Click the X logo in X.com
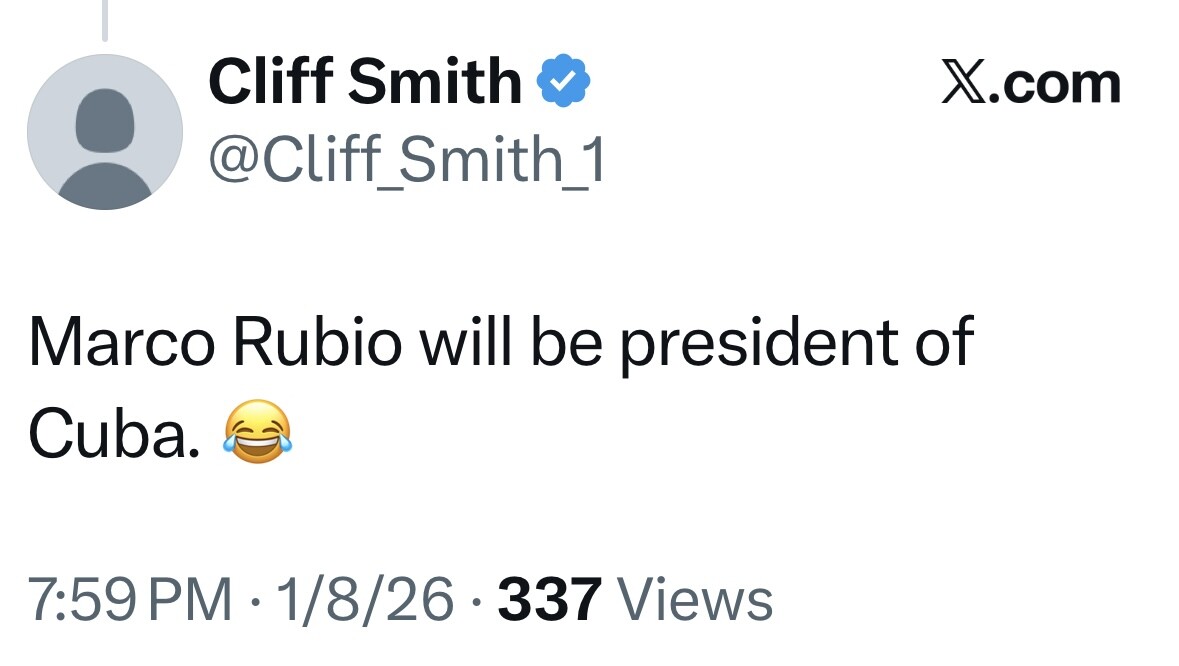Image resolution: width=1179 pixels, height=666 pixels. pos(964,84)
